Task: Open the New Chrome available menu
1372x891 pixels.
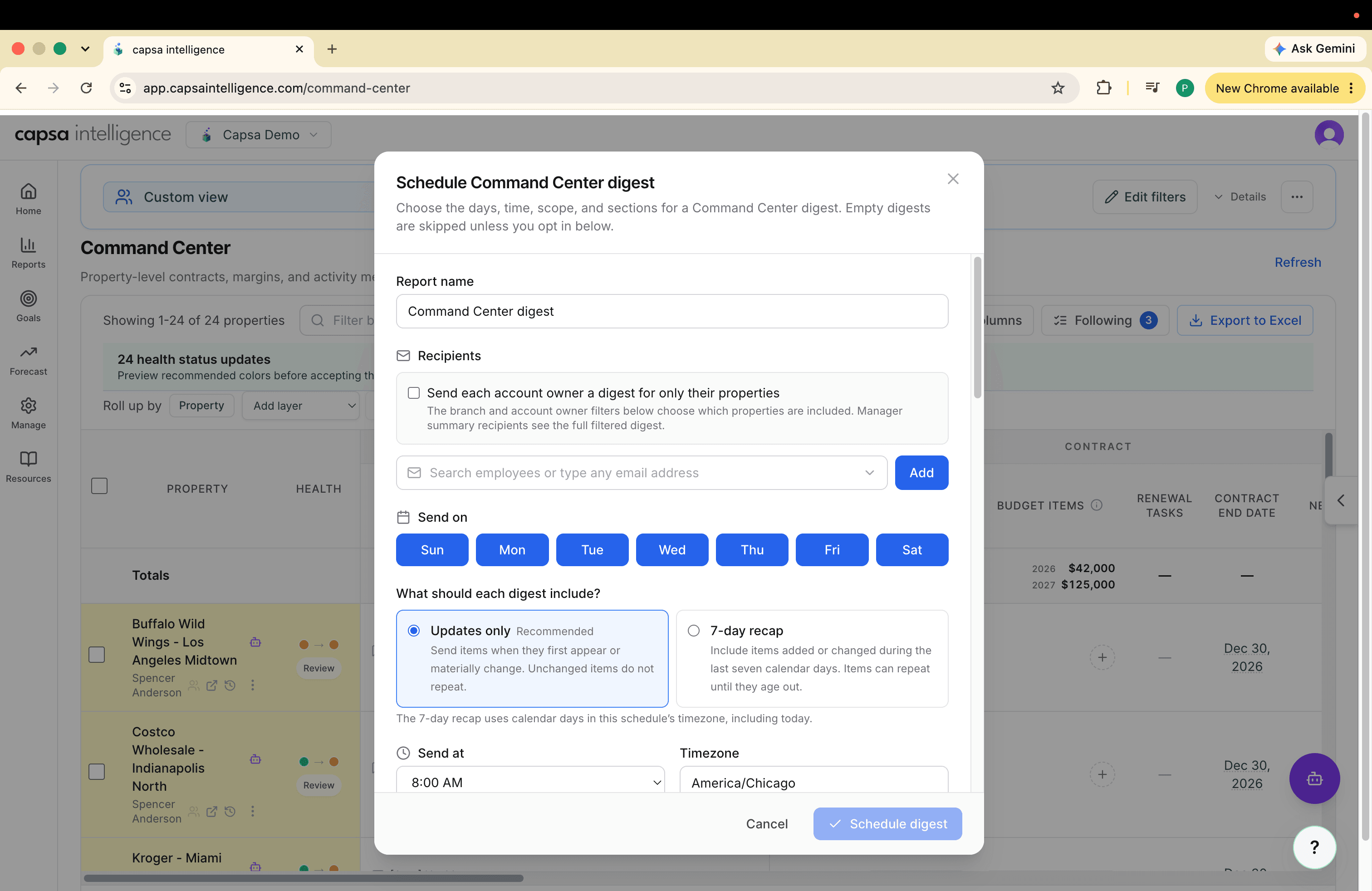Action: [1285, 88]
